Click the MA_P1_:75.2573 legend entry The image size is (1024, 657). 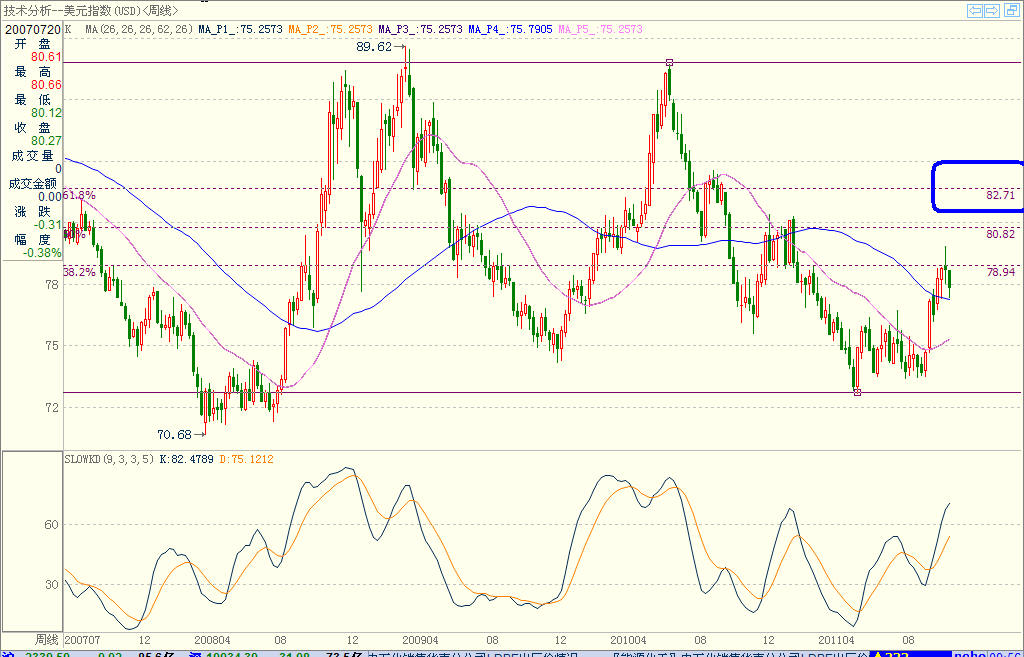click(x=240, y=29)
